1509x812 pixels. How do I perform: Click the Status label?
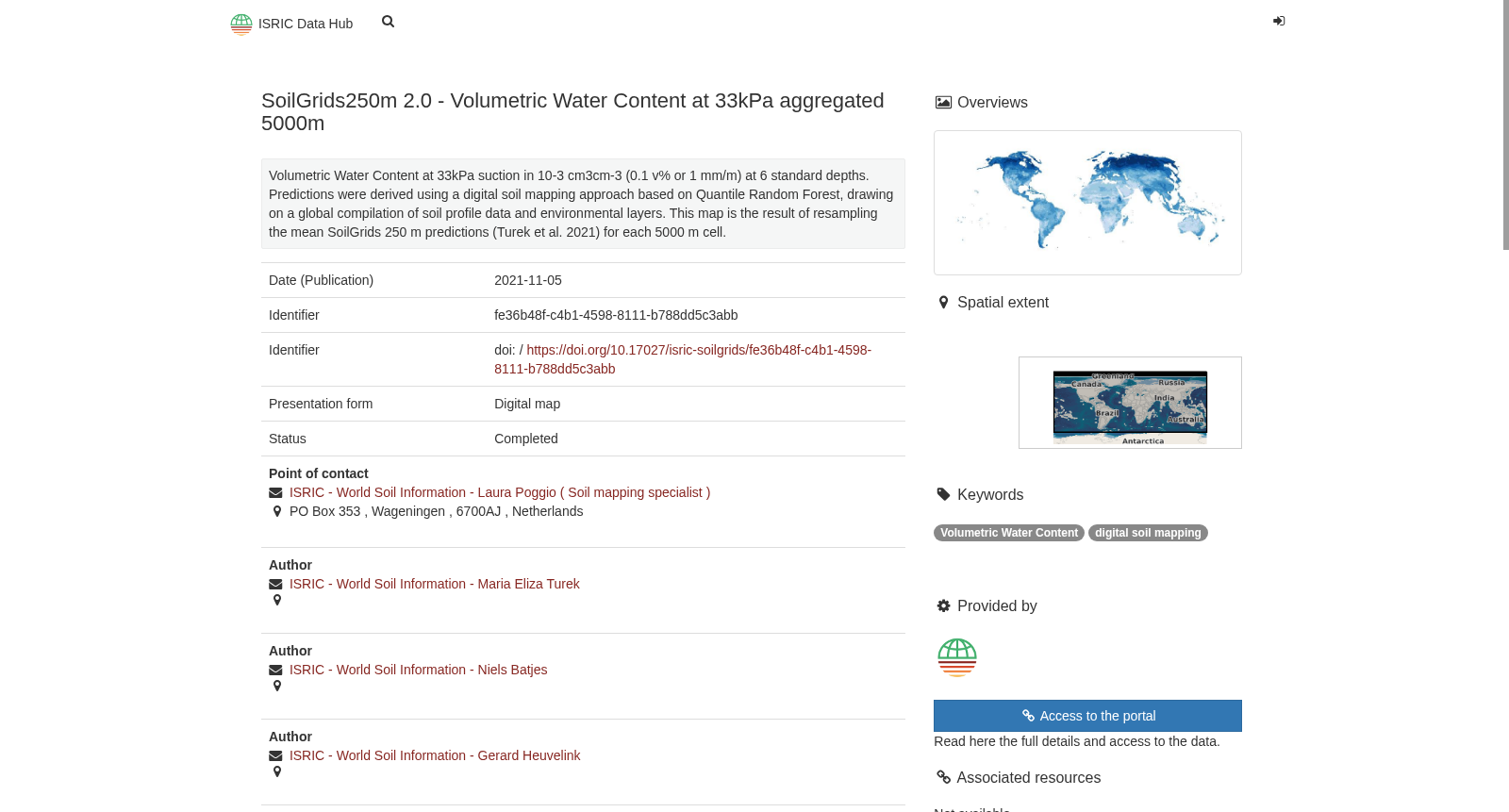click(x=288, y=439)
